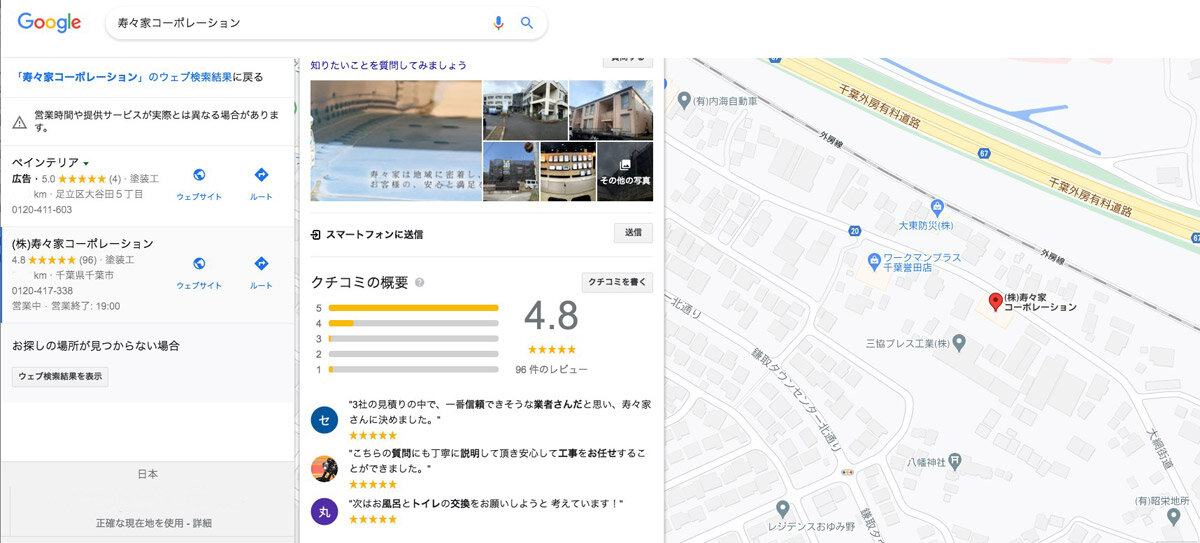Click (有)内海自動車 map marker
The height and width of the screenshot is (543, 1200).
coord(684,100)
